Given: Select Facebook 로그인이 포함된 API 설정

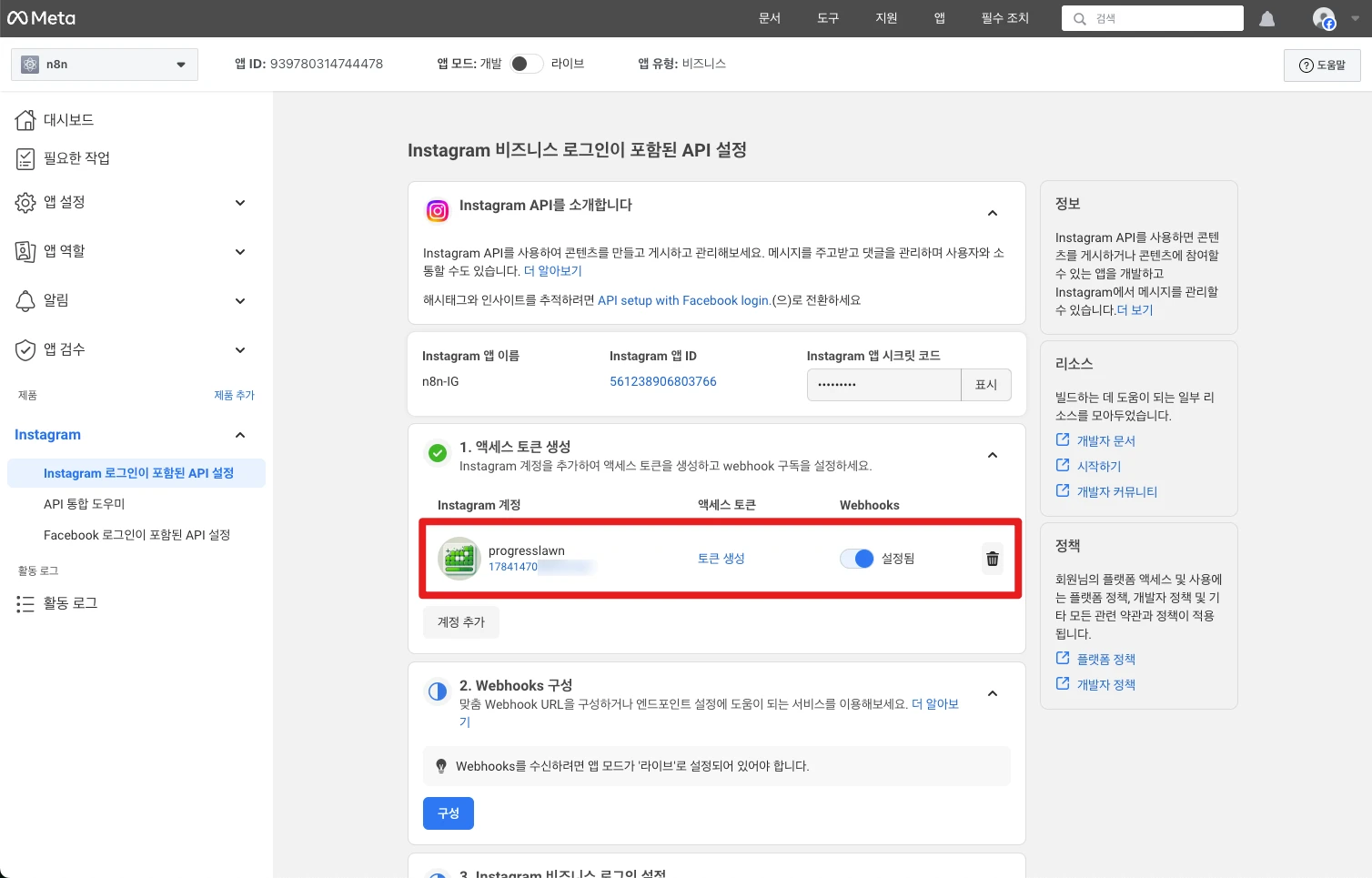Looking at the screenshot, I should pyautogui.click(x=136, y=535).
